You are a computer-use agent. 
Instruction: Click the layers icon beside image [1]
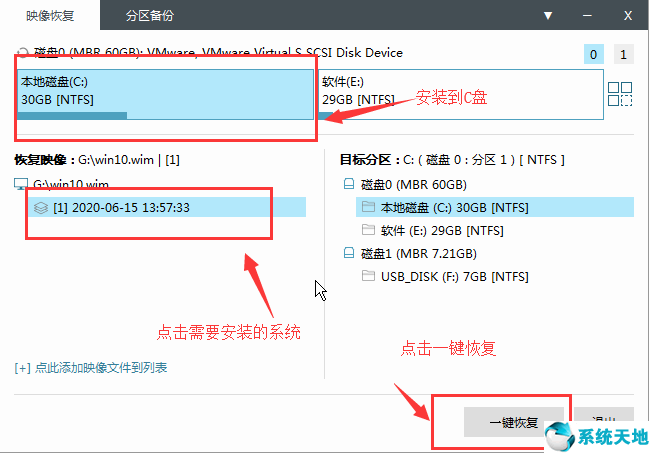(x=41, y=207)
